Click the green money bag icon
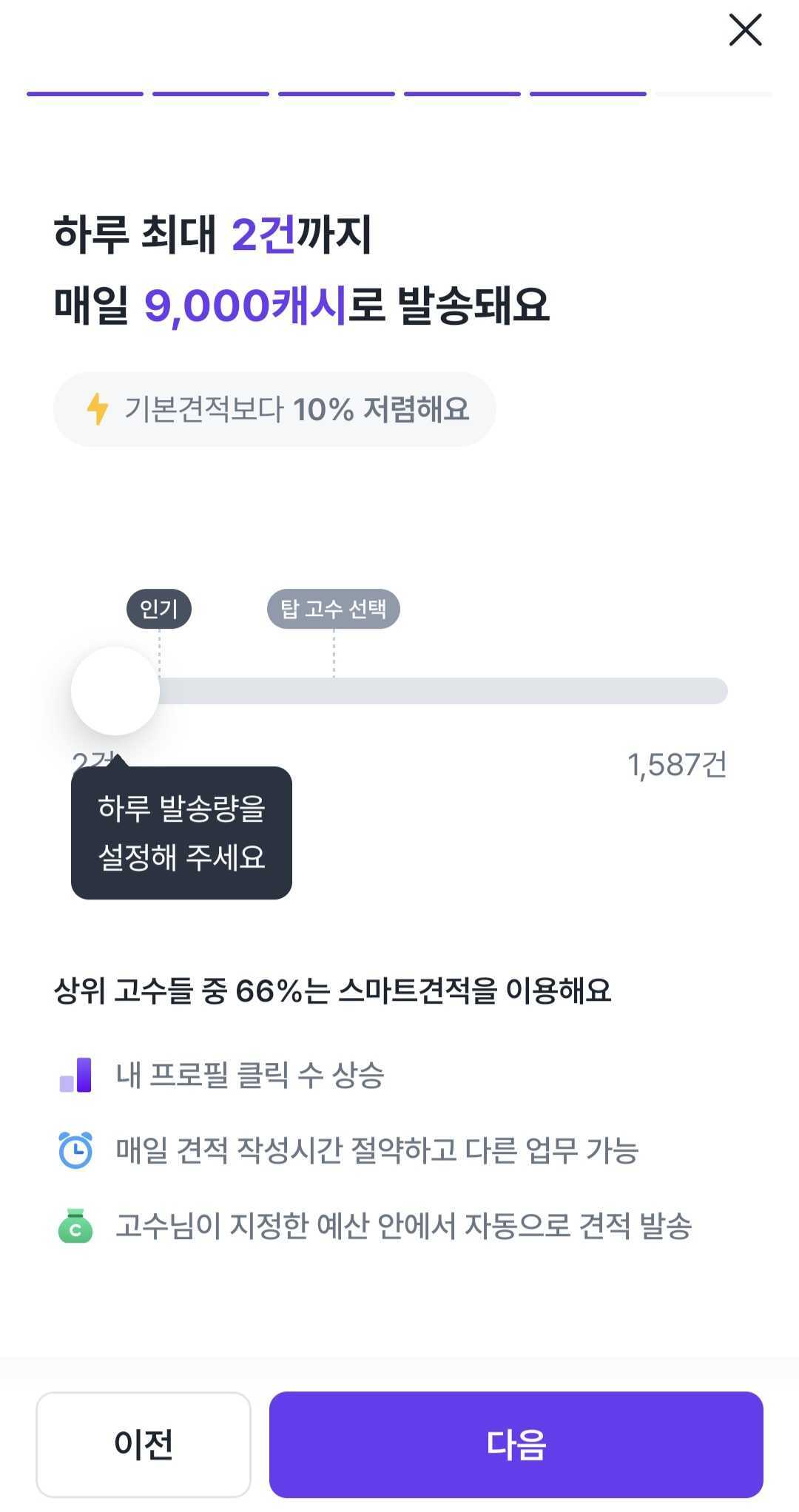This screenshot has width=799, height=1512. tap(75, 1226)
